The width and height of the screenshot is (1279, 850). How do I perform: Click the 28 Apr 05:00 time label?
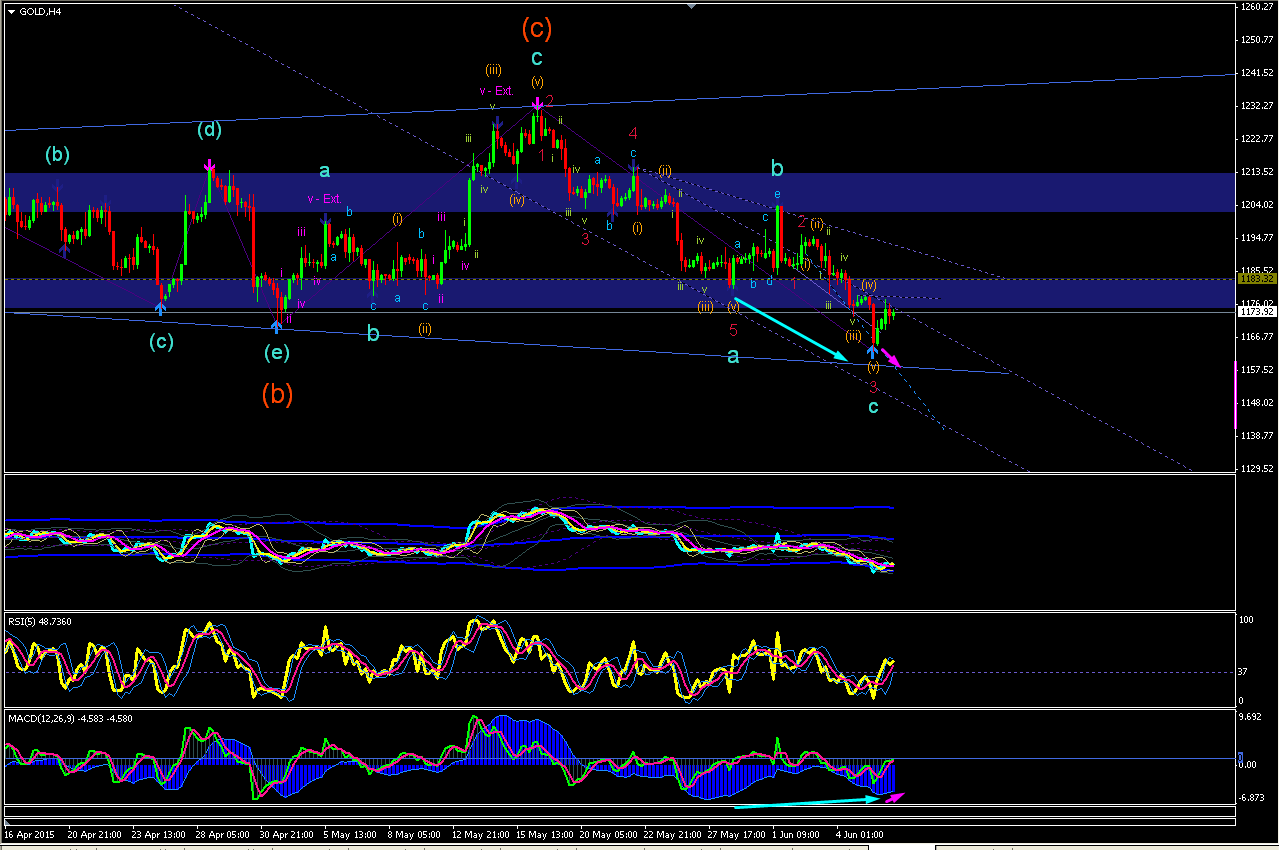click(221, 832)
